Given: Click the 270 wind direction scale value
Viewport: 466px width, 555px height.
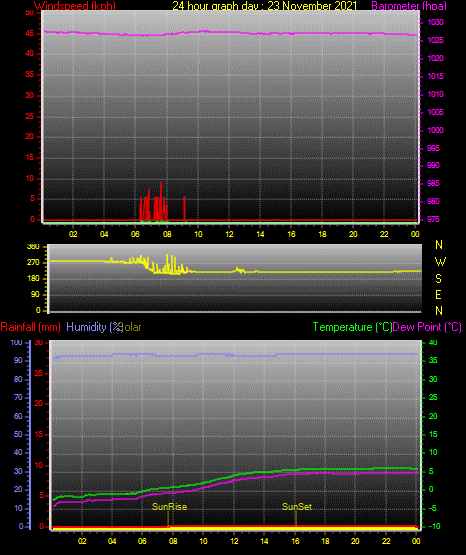Looking at the screenshot, I should pyautogui.click(x=33, y=263).
